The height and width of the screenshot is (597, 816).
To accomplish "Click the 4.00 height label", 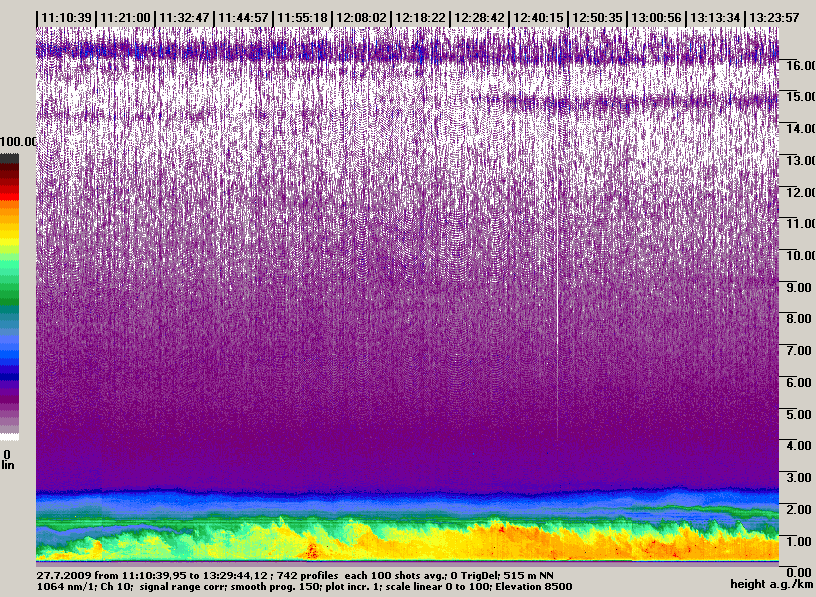I will (x=799, y=446).
